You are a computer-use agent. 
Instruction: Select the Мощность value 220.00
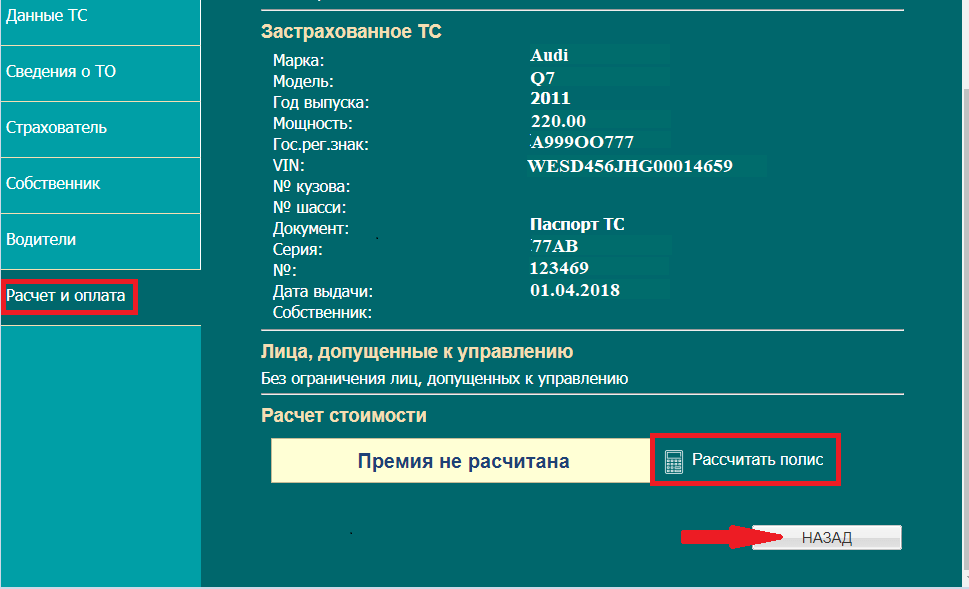(x=558, y=121)
